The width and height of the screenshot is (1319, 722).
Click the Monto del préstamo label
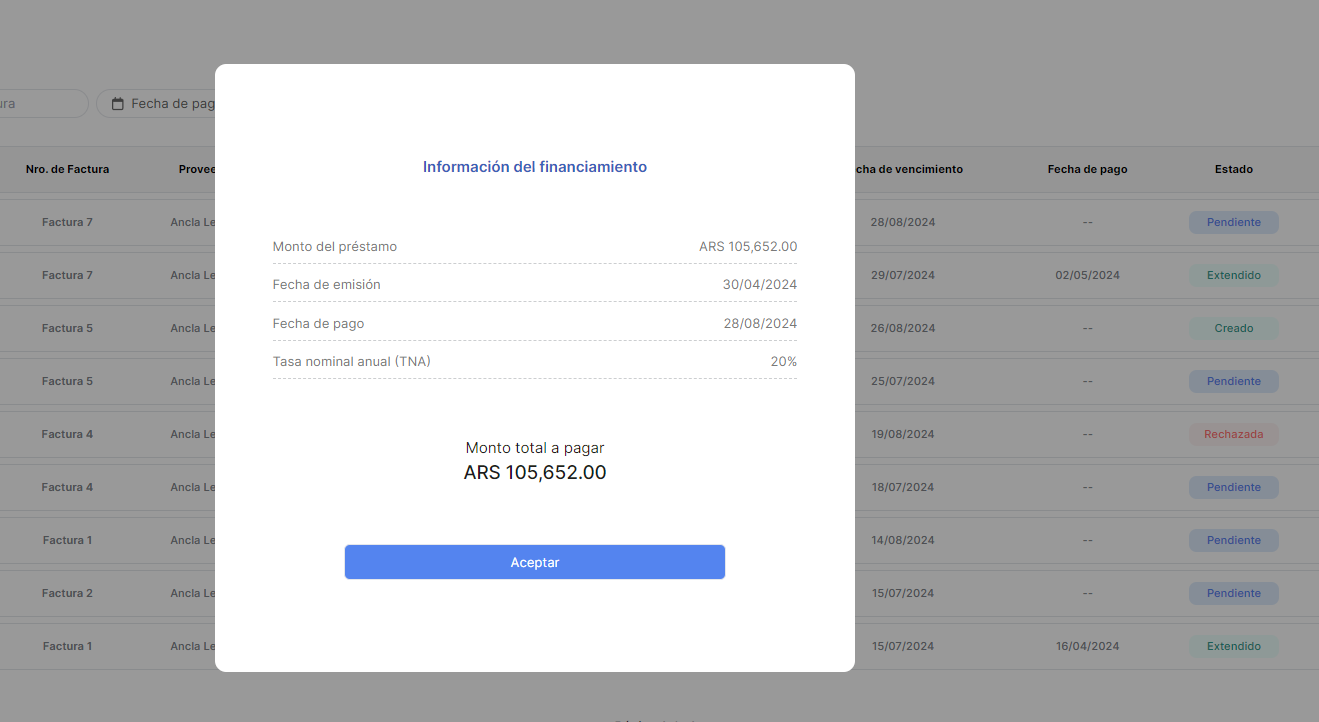coord(334,246)
